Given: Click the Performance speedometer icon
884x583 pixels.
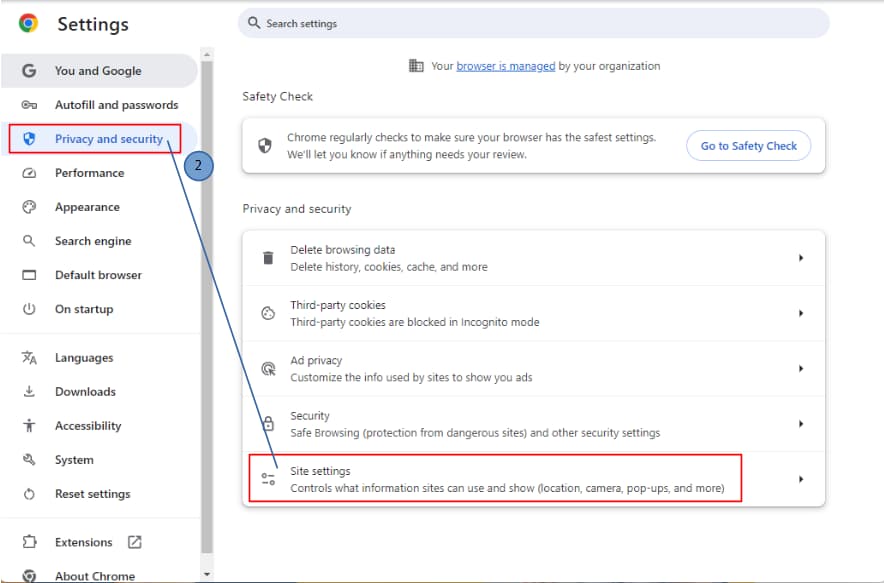Looking at the screenshot, I should coord(28,173).
